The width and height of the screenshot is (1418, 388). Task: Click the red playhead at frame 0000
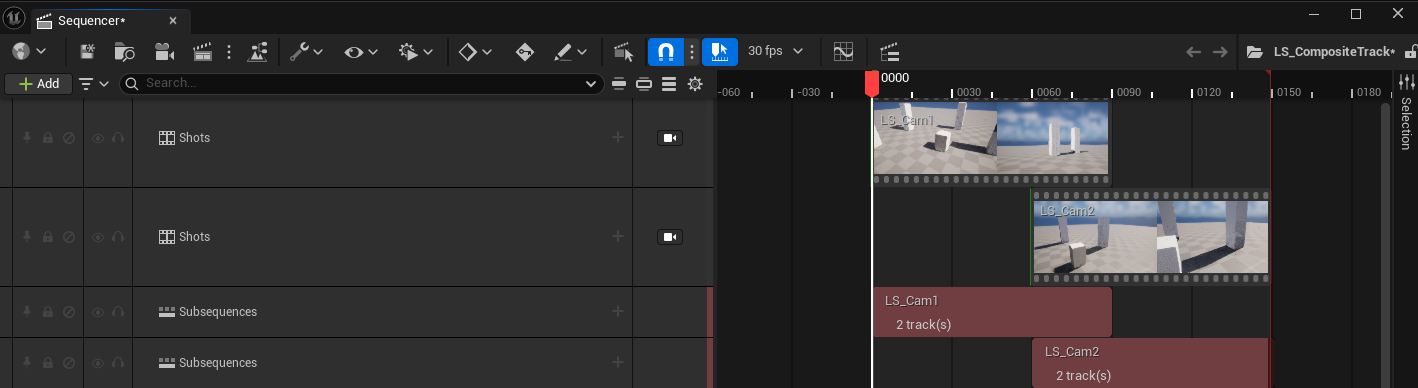point(872,83)
